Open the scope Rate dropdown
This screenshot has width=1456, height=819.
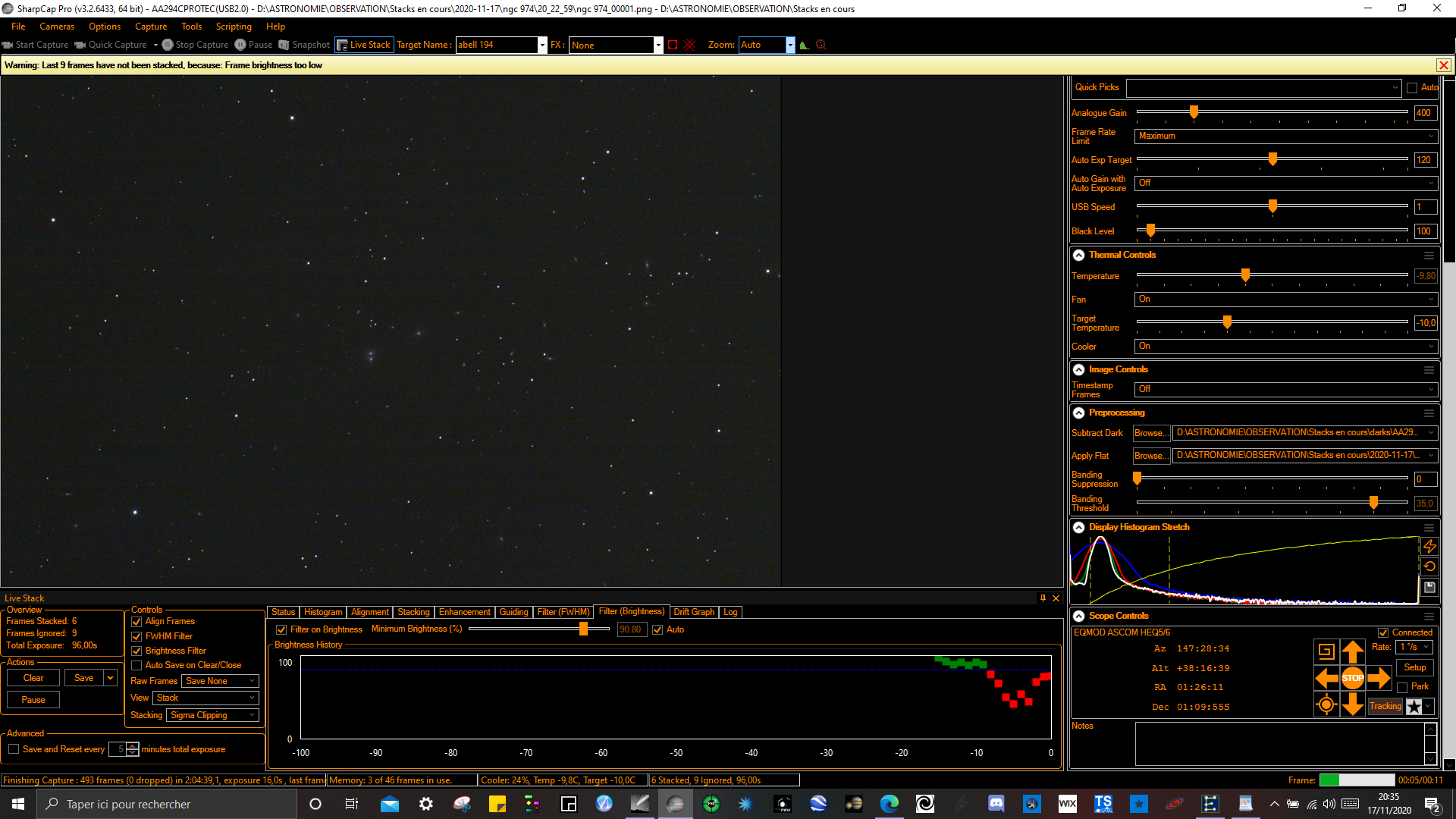point(1415,647)
